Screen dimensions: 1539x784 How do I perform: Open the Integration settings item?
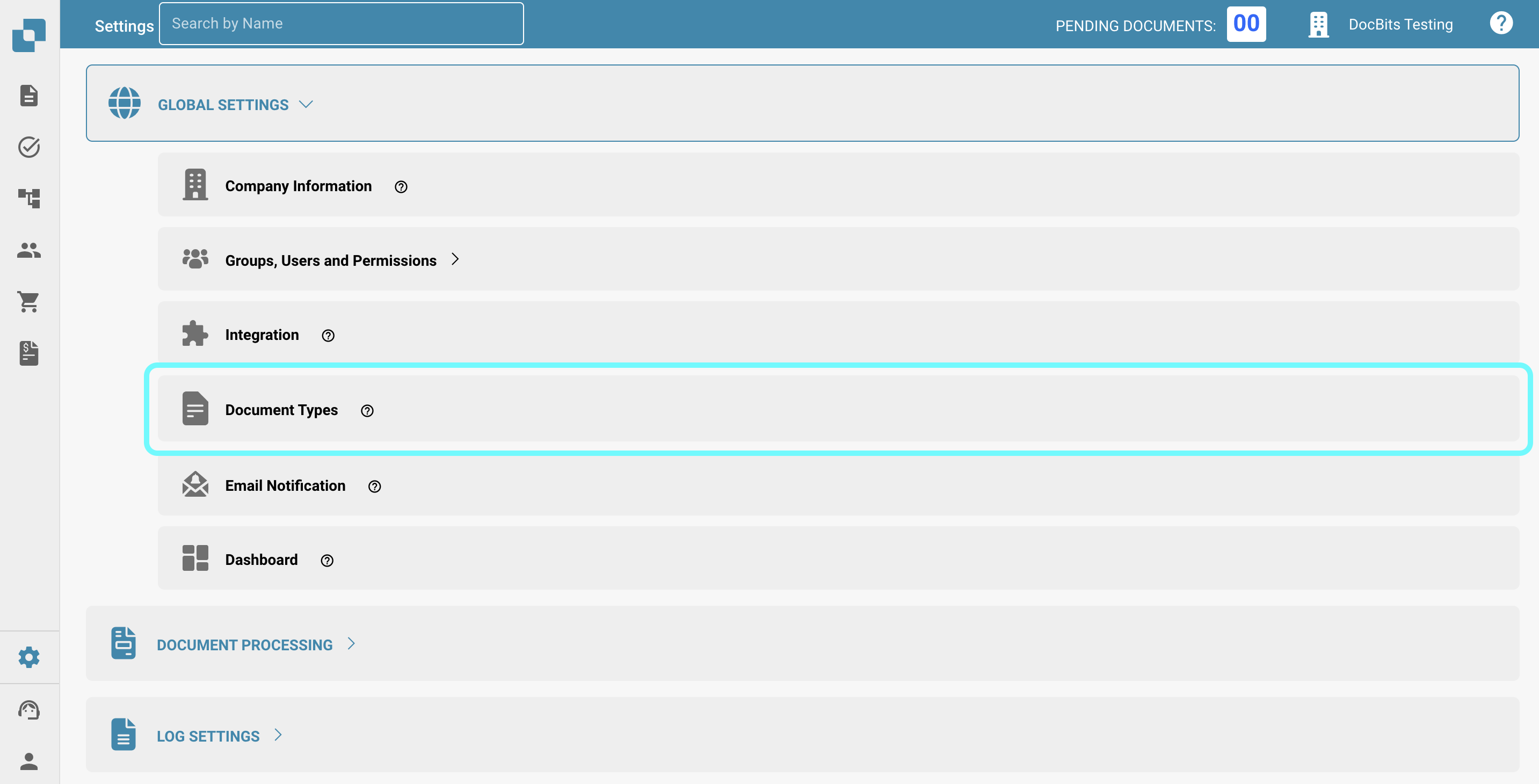coord(262,335)
